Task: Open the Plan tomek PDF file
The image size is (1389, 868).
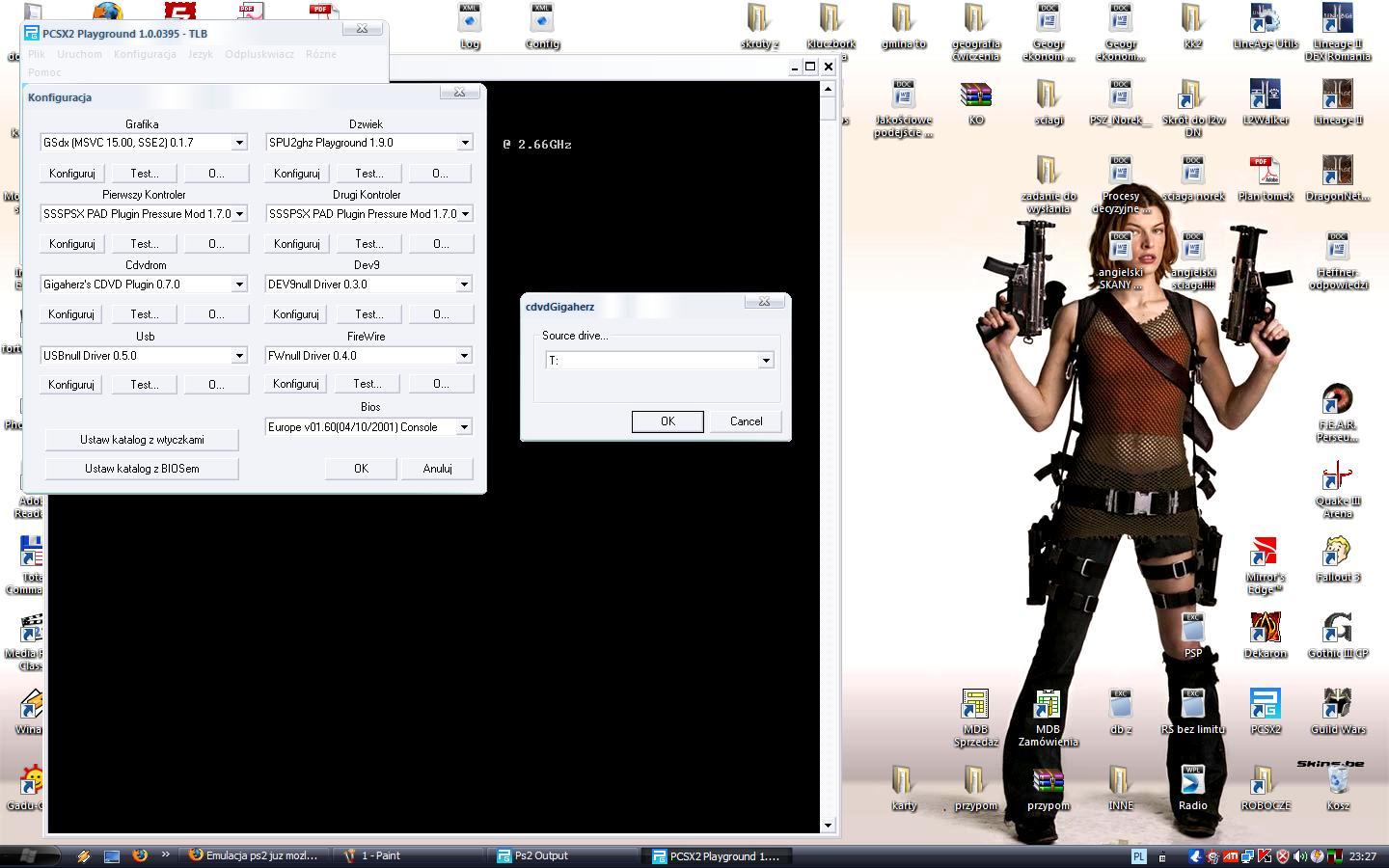Action: click(x=1266, y=178)
